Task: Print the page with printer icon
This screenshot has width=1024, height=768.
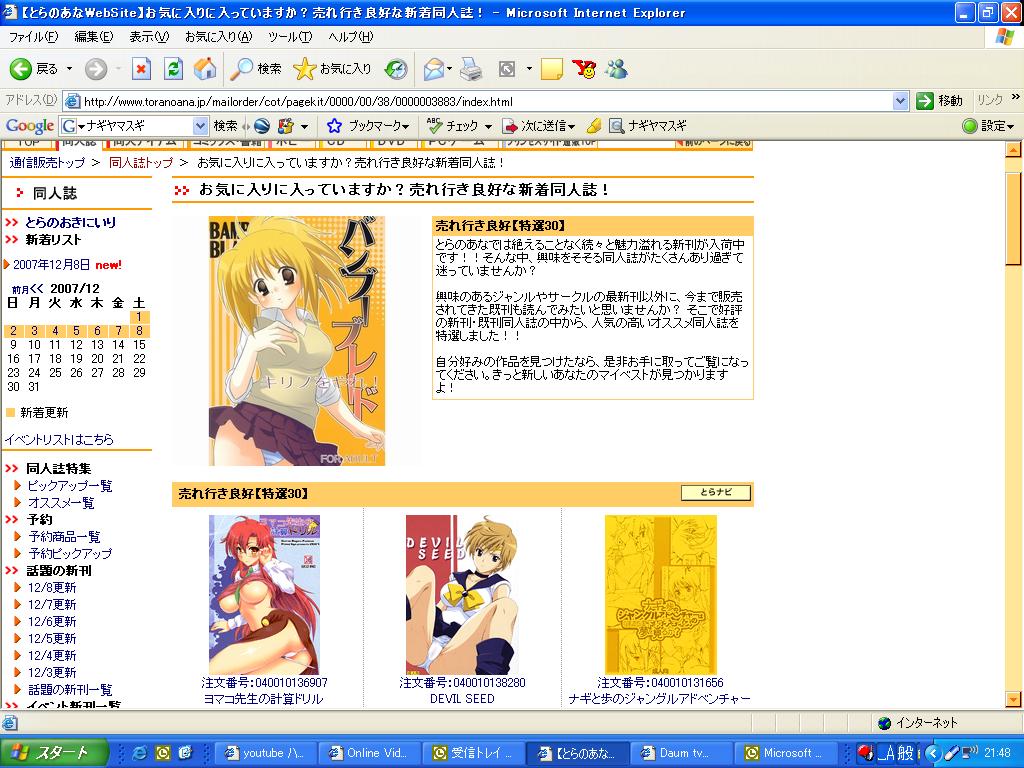Action: (x=471, y=69)
